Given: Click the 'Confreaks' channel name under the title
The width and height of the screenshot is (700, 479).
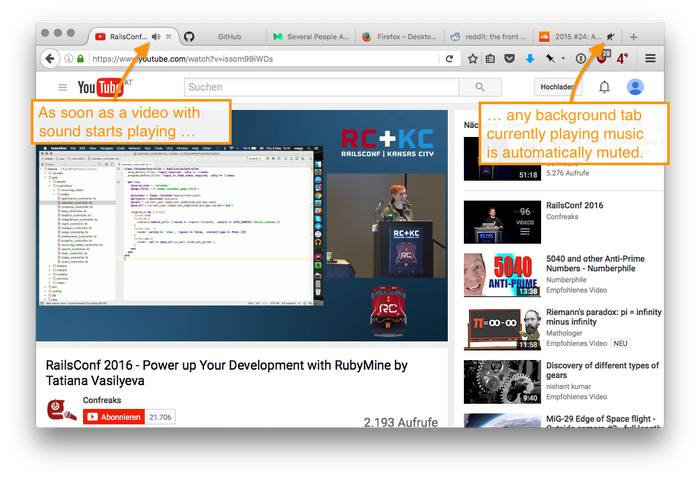Looking at the screenshot, I should click(x=102, y=400).
